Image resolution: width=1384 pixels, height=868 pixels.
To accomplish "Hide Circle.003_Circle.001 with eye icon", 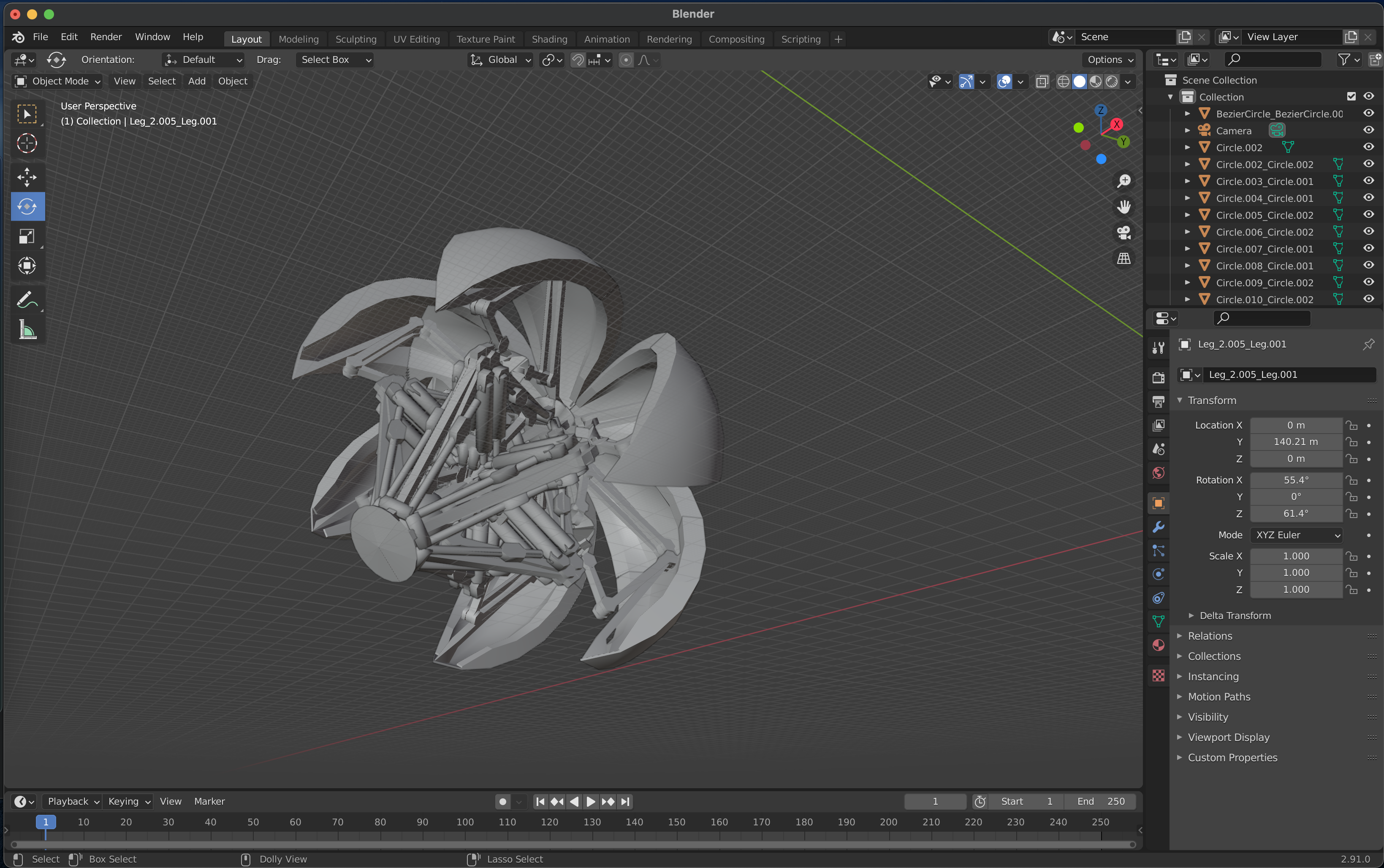I will click(1368, 181).
